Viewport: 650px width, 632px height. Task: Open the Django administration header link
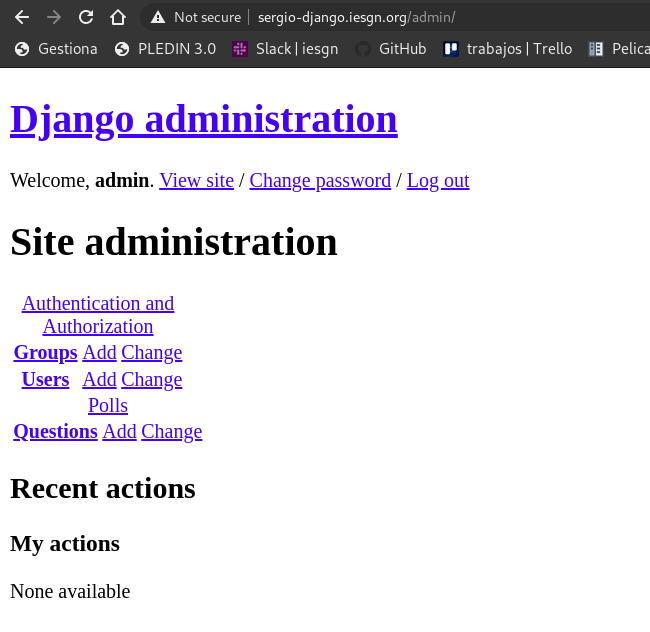pyautogui.click(x=204, y=119)
